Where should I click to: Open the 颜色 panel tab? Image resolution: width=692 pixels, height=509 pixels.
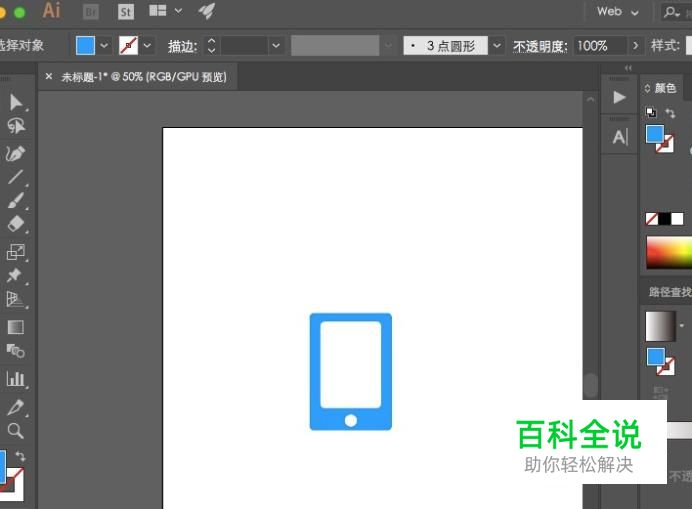click(x=665, y=88)
